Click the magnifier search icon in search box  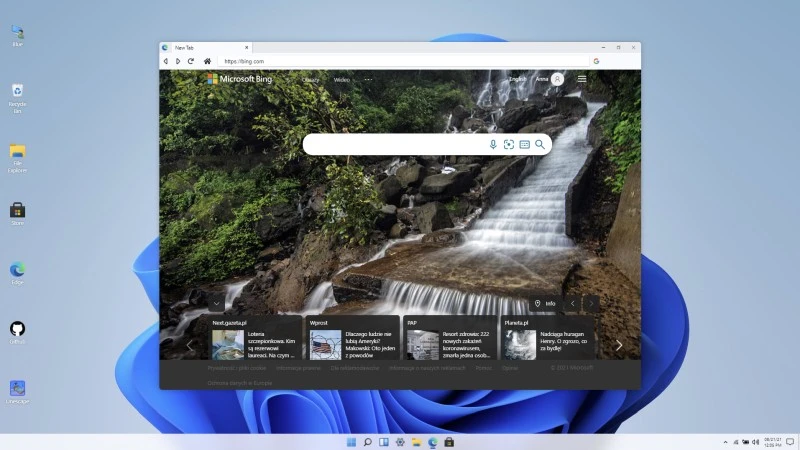(540, 144)
